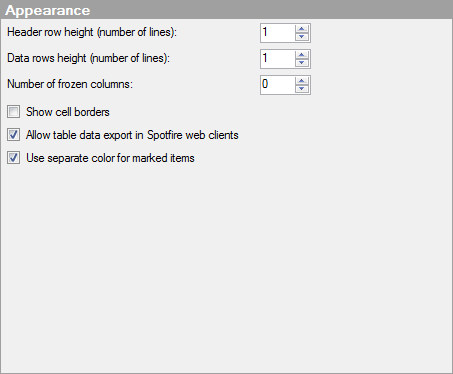The height and width of the screenshot is (374, 453).
Task: Click the Appearance section title
Action: click(x=48, y=10)
